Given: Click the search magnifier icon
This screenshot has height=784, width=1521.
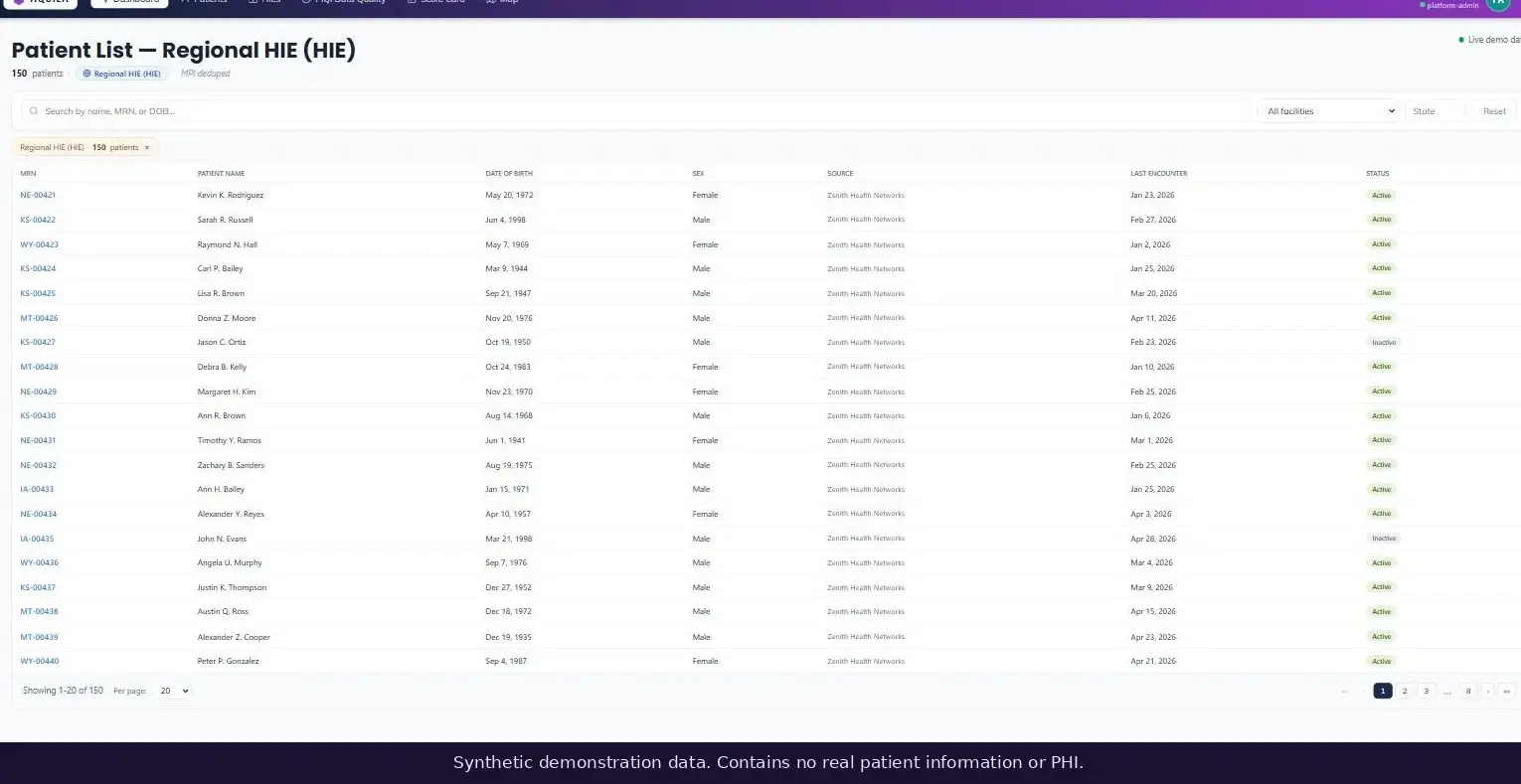Looking at the screenshot, I should coord(34,111).
